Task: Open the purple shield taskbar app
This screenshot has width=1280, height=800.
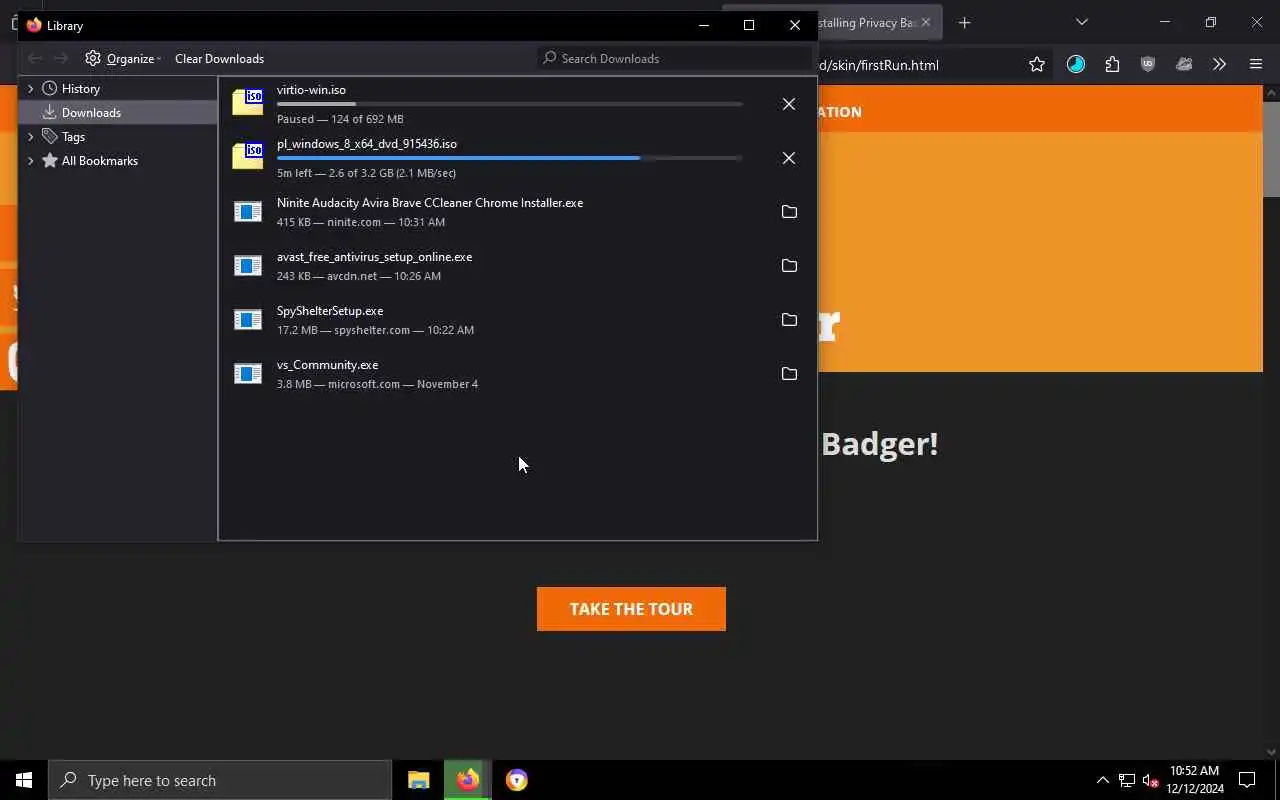Action: (517, 780)
